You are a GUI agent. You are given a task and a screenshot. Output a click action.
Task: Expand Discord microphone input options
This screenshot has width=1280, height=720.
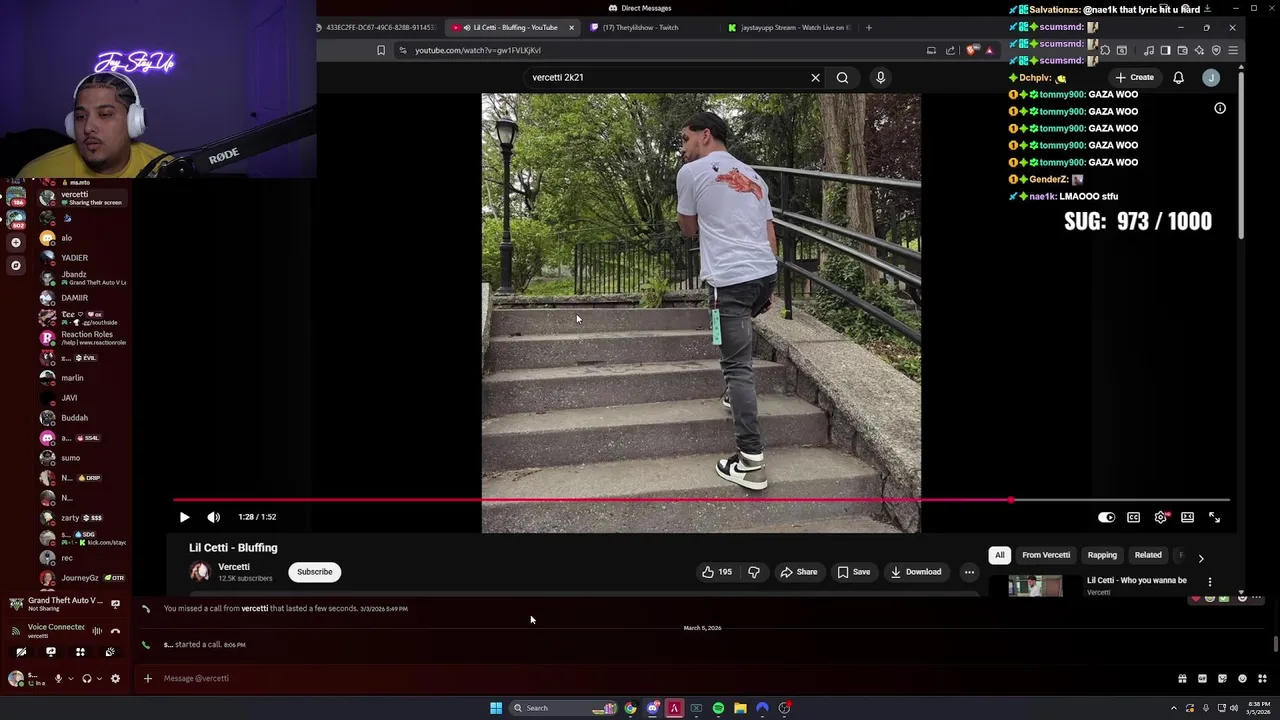(x=71, y=678)
